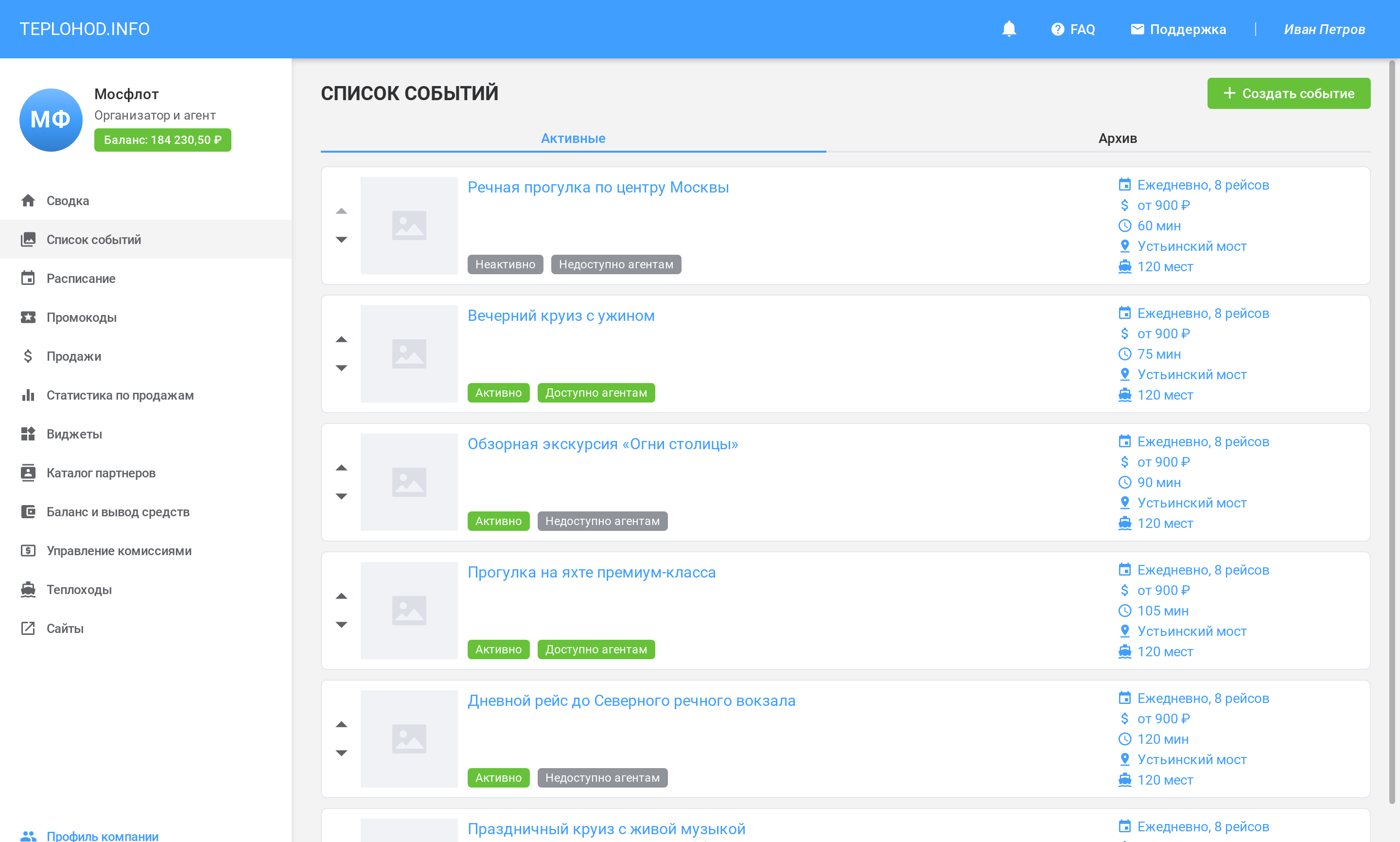Toggle Активно status on Обзорная экскурсия
This screenshot has height=842, width=1400.
click(498, 521)
